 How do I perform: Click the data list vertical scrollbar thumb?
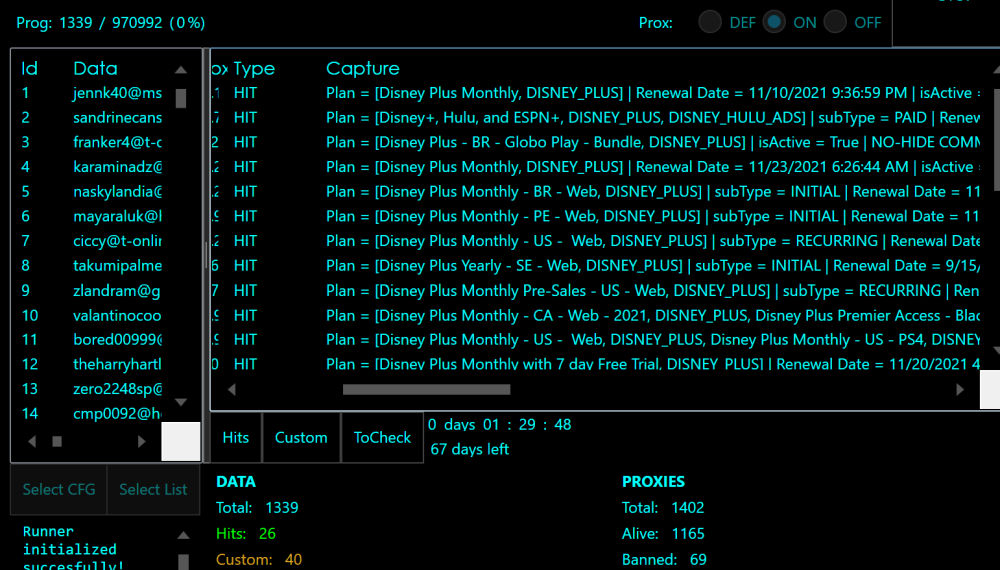tap(181, 98)
